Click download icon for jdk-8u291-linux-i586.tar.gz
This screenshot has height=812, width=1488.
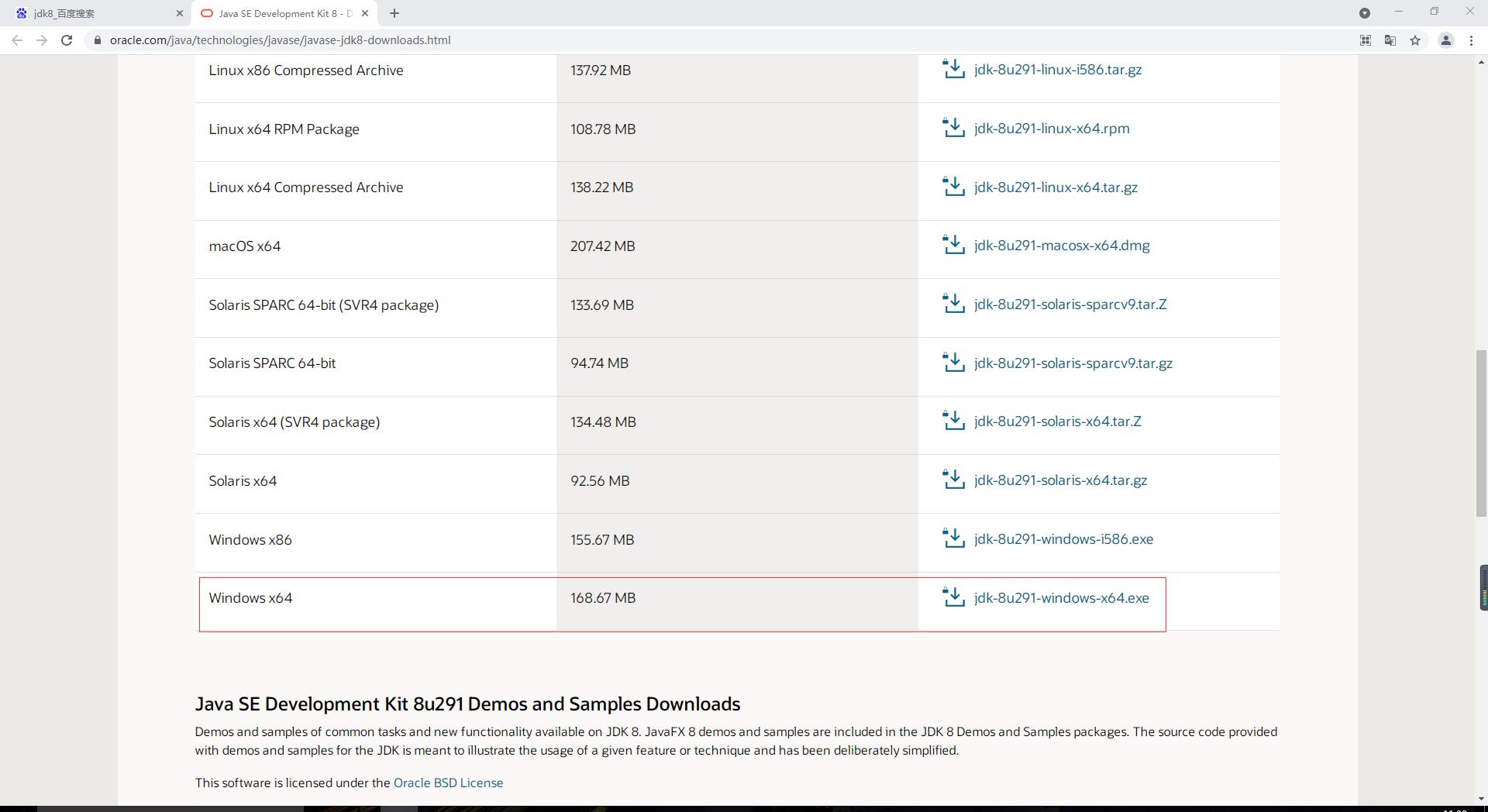953,69
